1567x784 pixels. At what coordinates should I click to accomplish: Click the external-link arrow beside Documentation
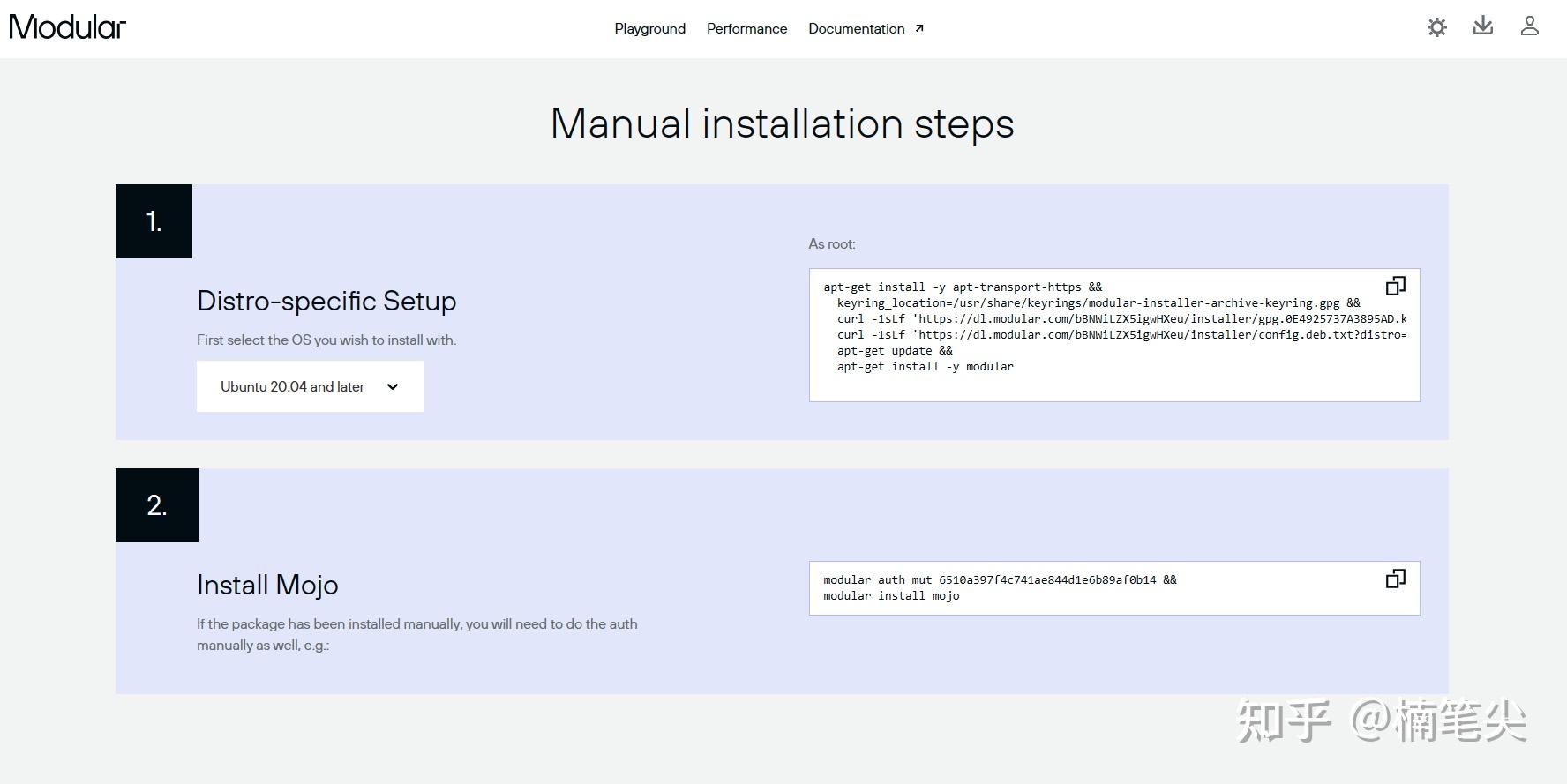919,28
